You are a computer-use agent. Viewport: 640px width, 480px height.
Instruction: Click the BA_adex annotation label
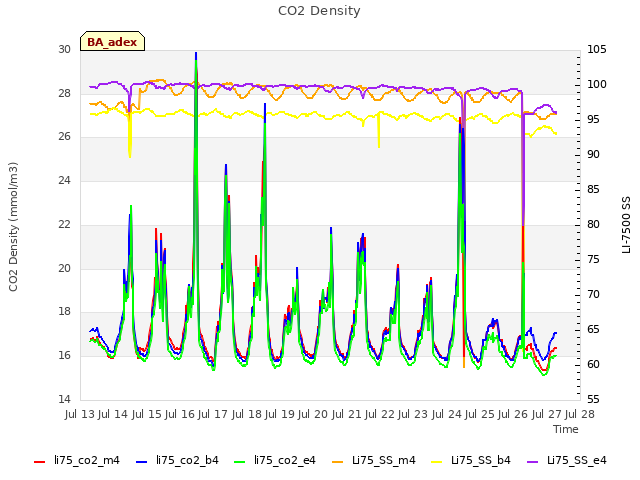point(112,42)
